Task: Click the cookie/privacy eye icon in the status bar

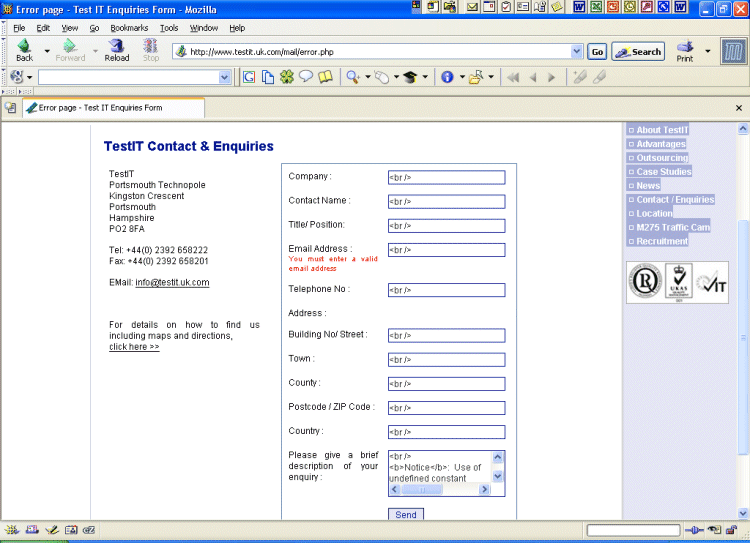Action: (714, 530)
